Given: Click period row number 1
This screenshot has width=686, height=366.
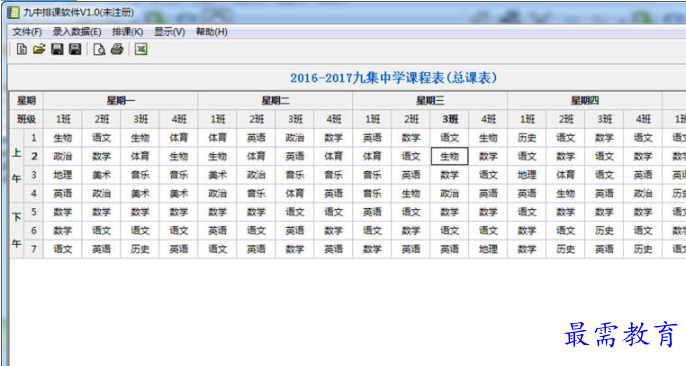Looking at the screenshot, I should (34, 138).
